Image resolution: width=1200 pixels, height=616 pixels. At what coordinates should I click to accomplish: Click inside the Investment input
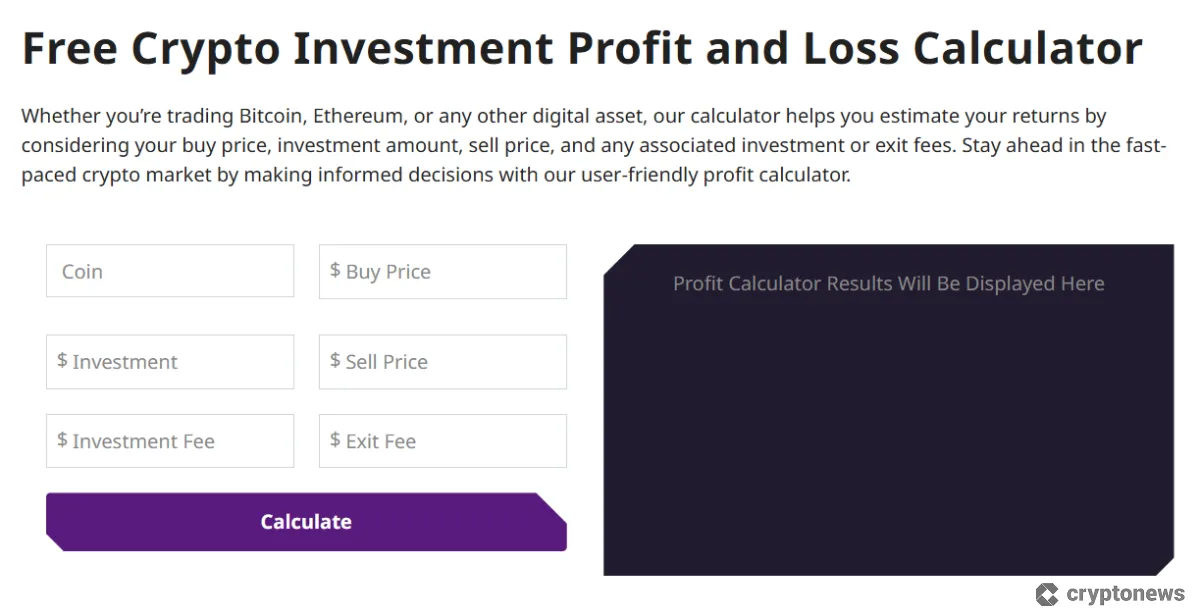169,361
